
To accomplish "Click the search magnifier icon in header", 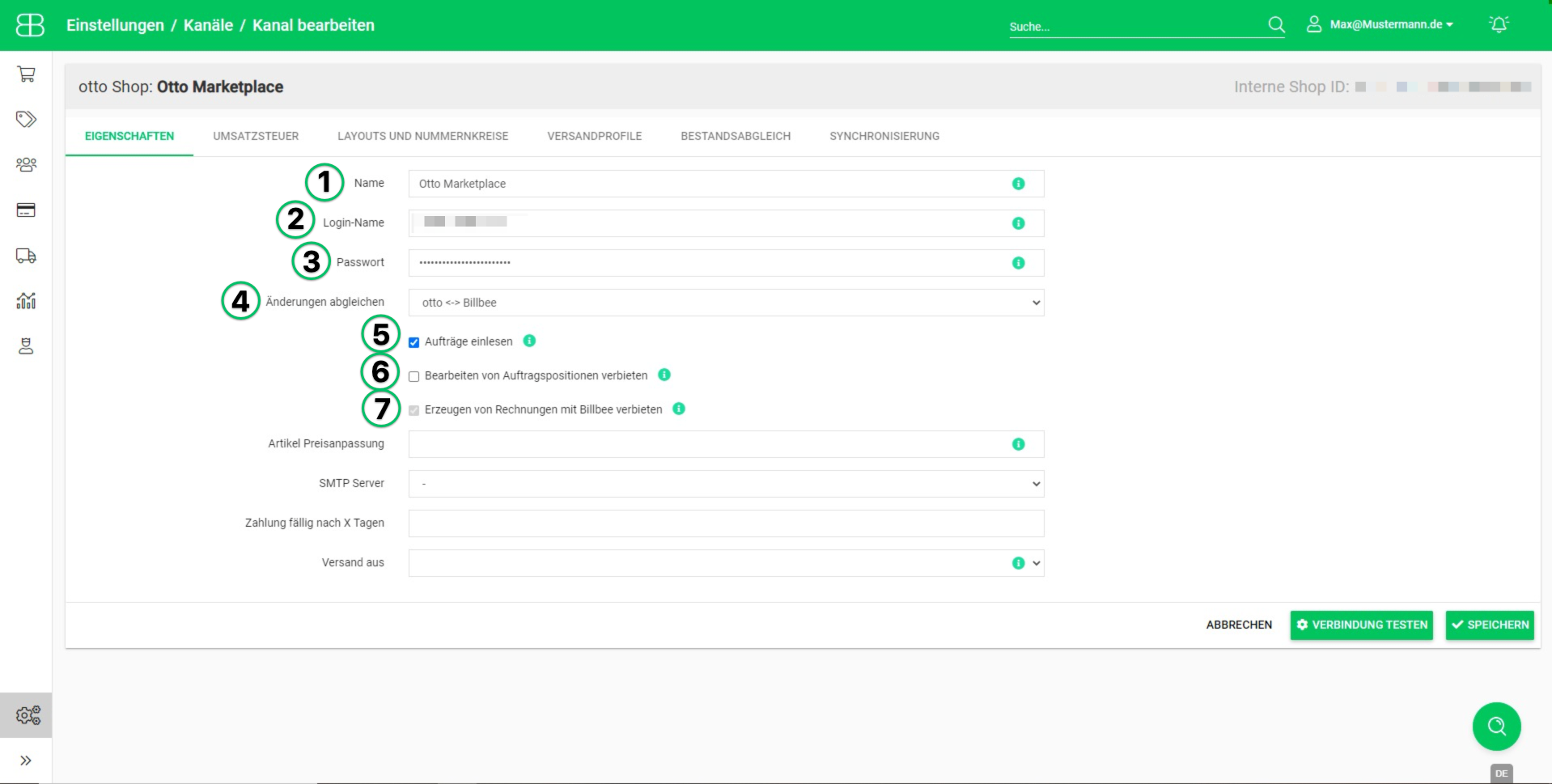I will pyautogui.click(x=1276, y=25).
